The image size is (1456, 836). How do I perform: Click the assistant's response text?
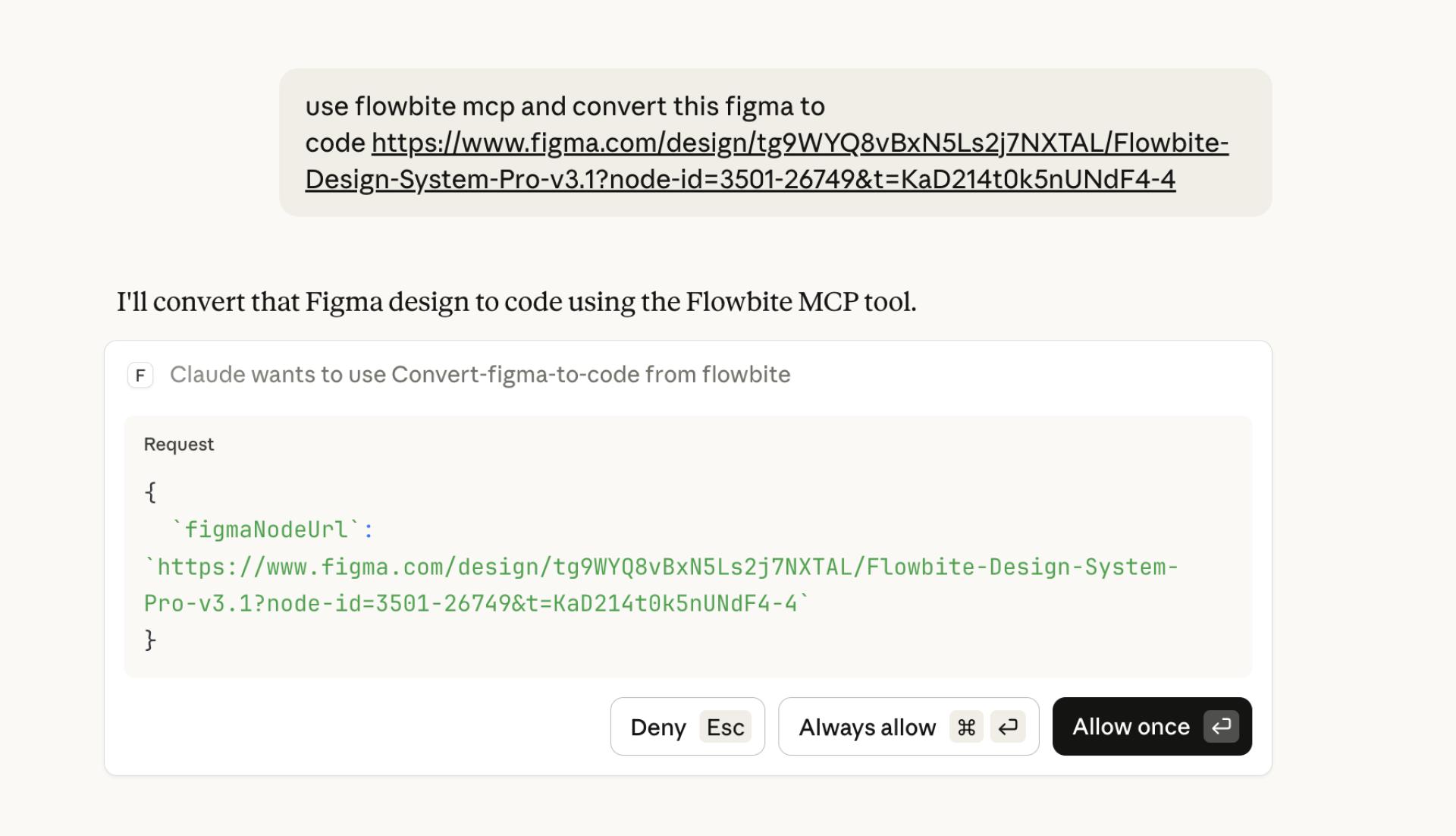[516, 301]
